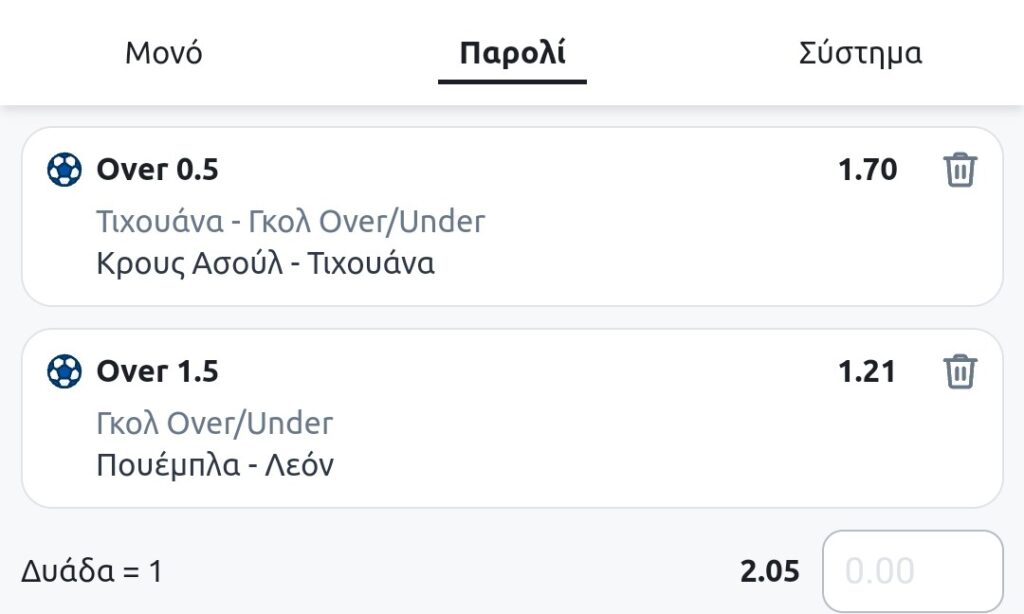Click the Over 0.5 selection title

pos(157,171)
